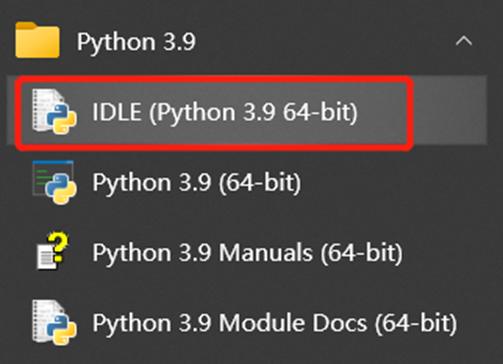This screenshot has height=364, width=503.
Task: Click the word Manuals in the list
Action: tap(265, 252)
